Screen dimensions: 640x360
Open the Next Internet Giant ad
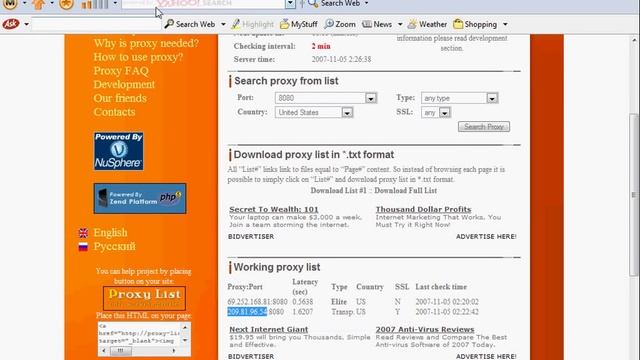pos(269,329)
